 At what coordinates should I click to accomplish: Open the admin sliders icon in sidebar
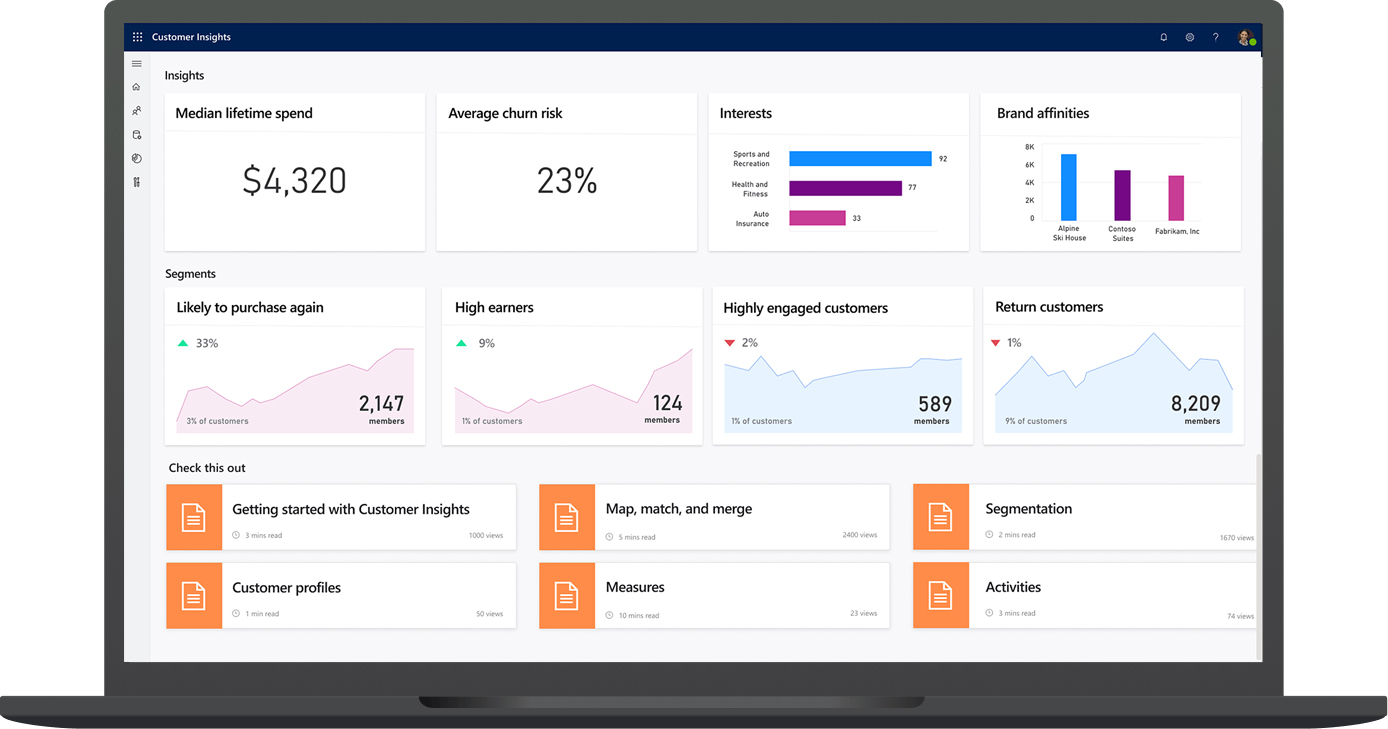pos(137,182)
